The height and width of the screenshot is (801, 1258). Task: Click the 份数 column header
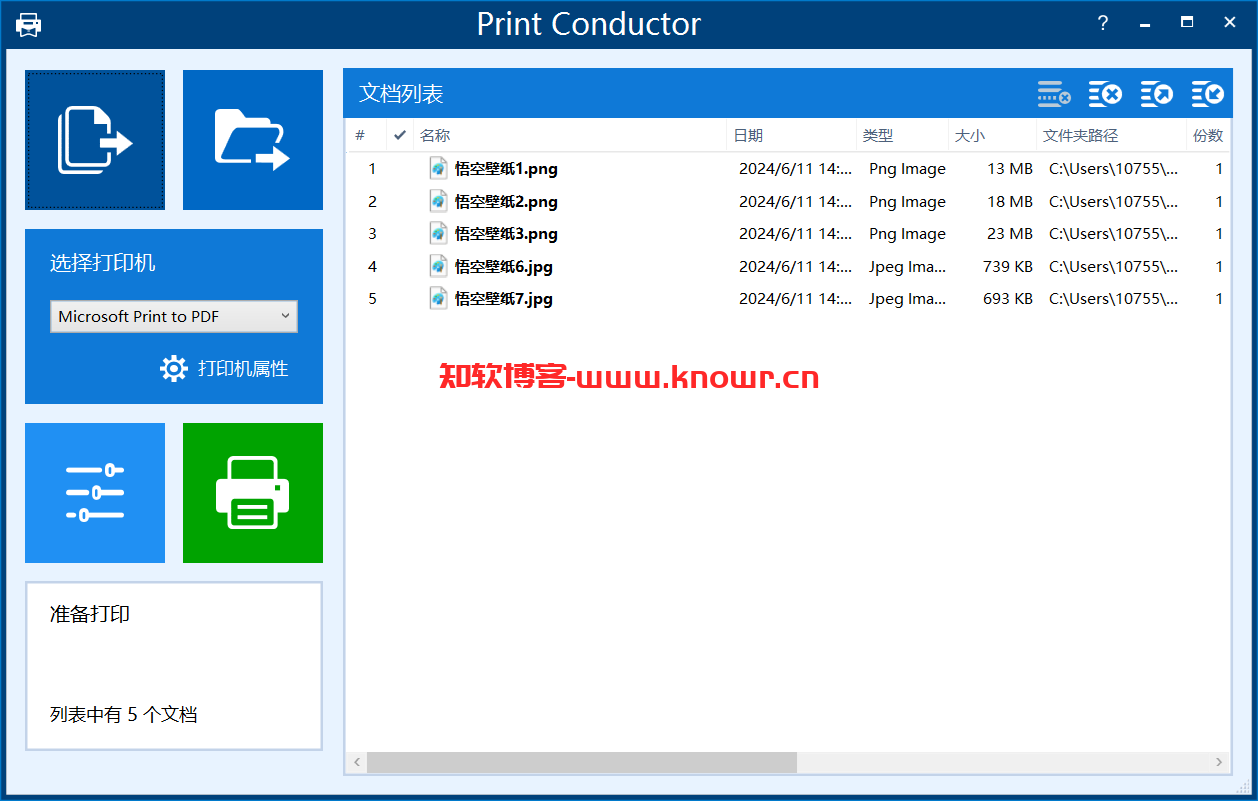pos(1208,135)
